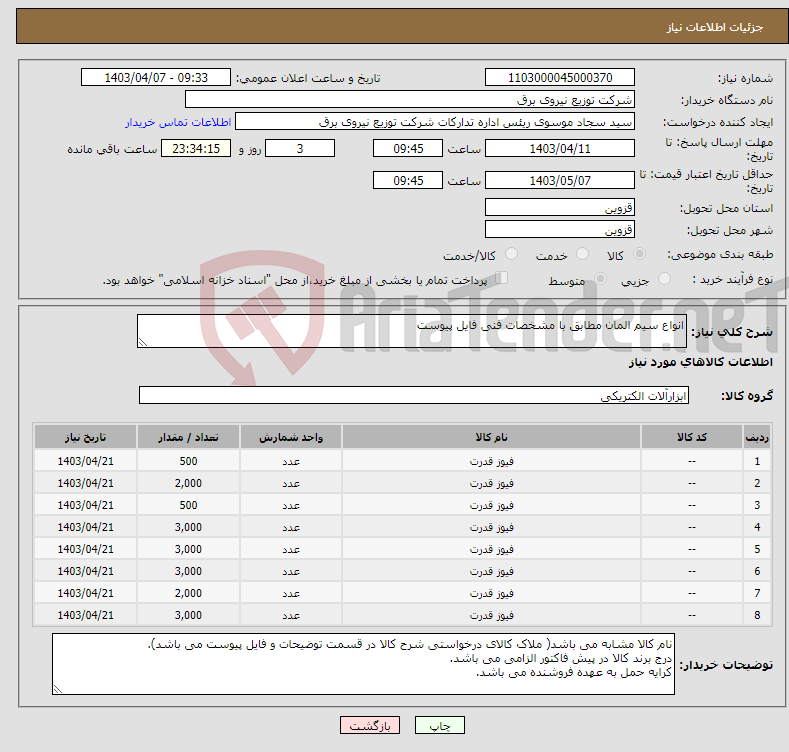Click the تاریخ نیاز column header

(86, 437)
